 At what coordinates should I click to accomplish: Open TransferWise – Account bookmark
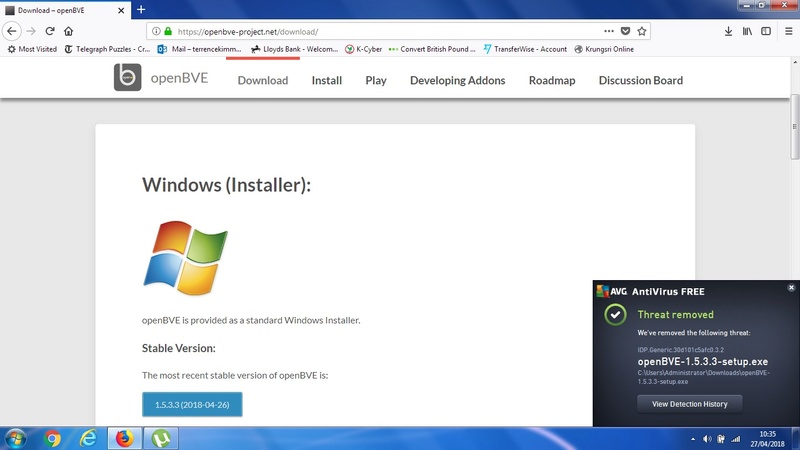click(524, 49)
